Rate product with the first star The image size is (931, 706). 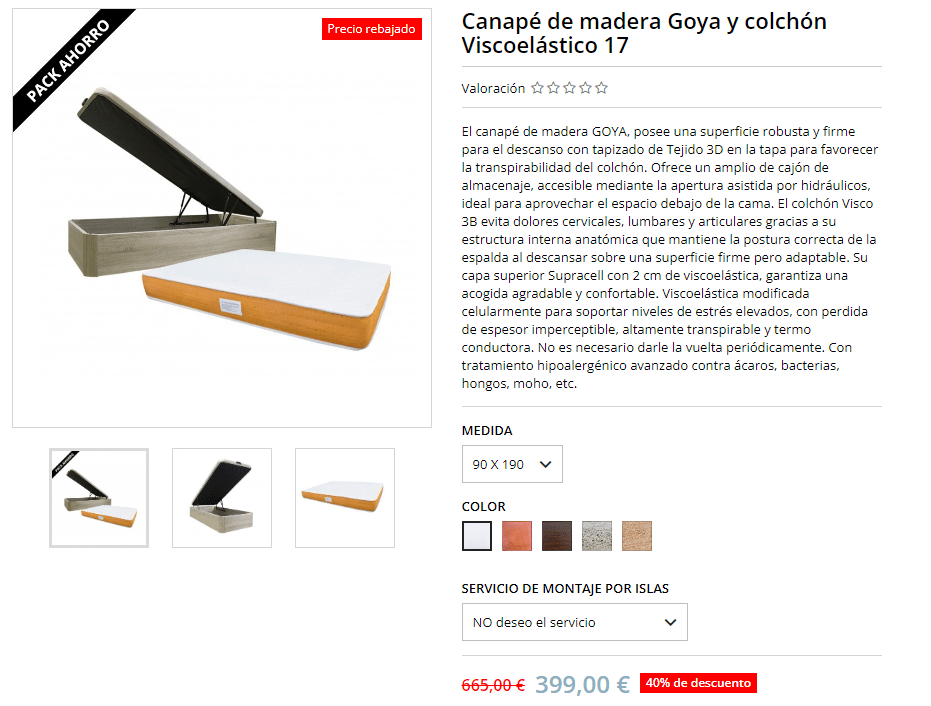(x=537, y=88)
